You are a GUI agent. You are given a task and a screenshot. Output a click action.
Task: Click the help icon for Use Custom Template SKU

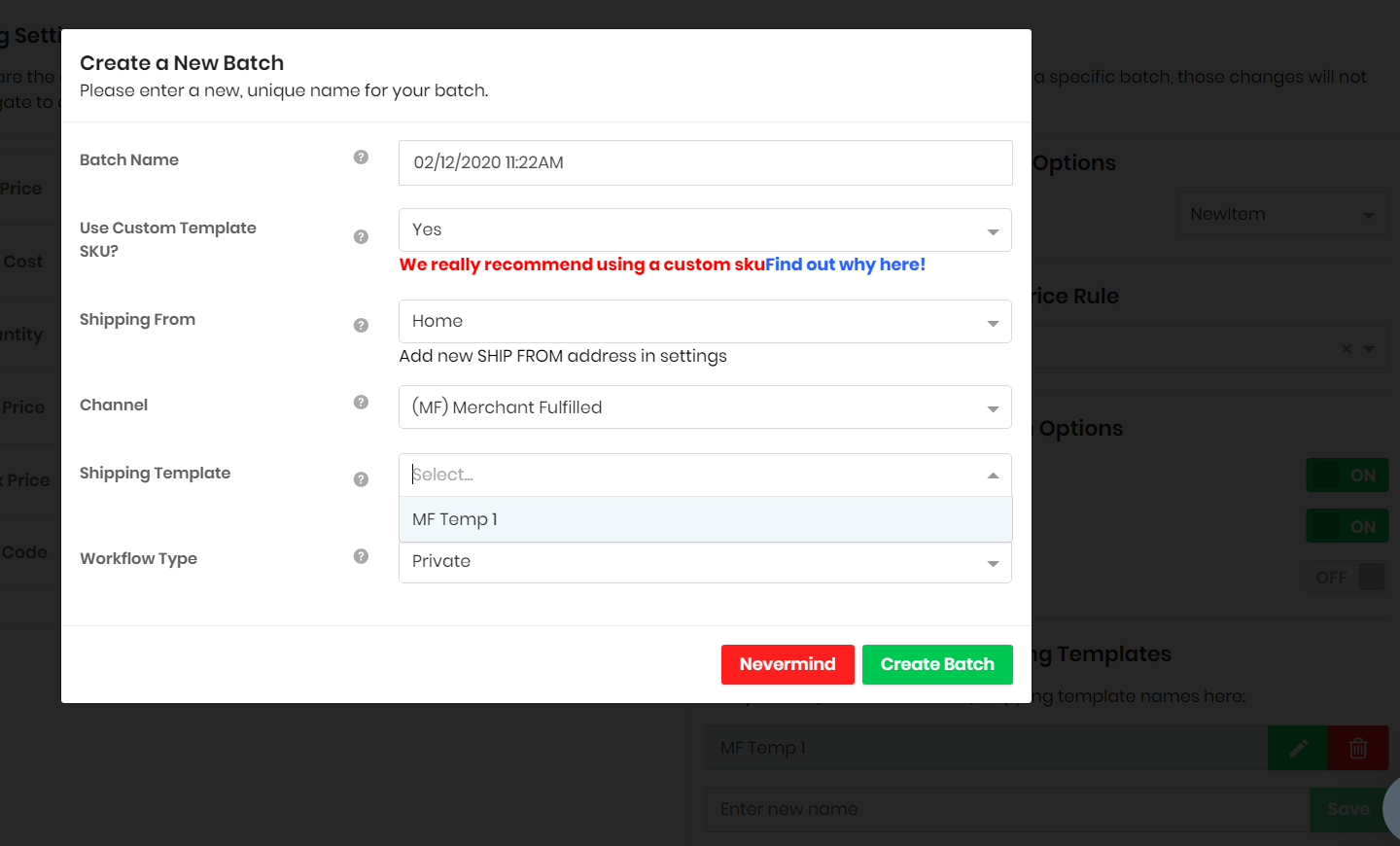point(361,236)
